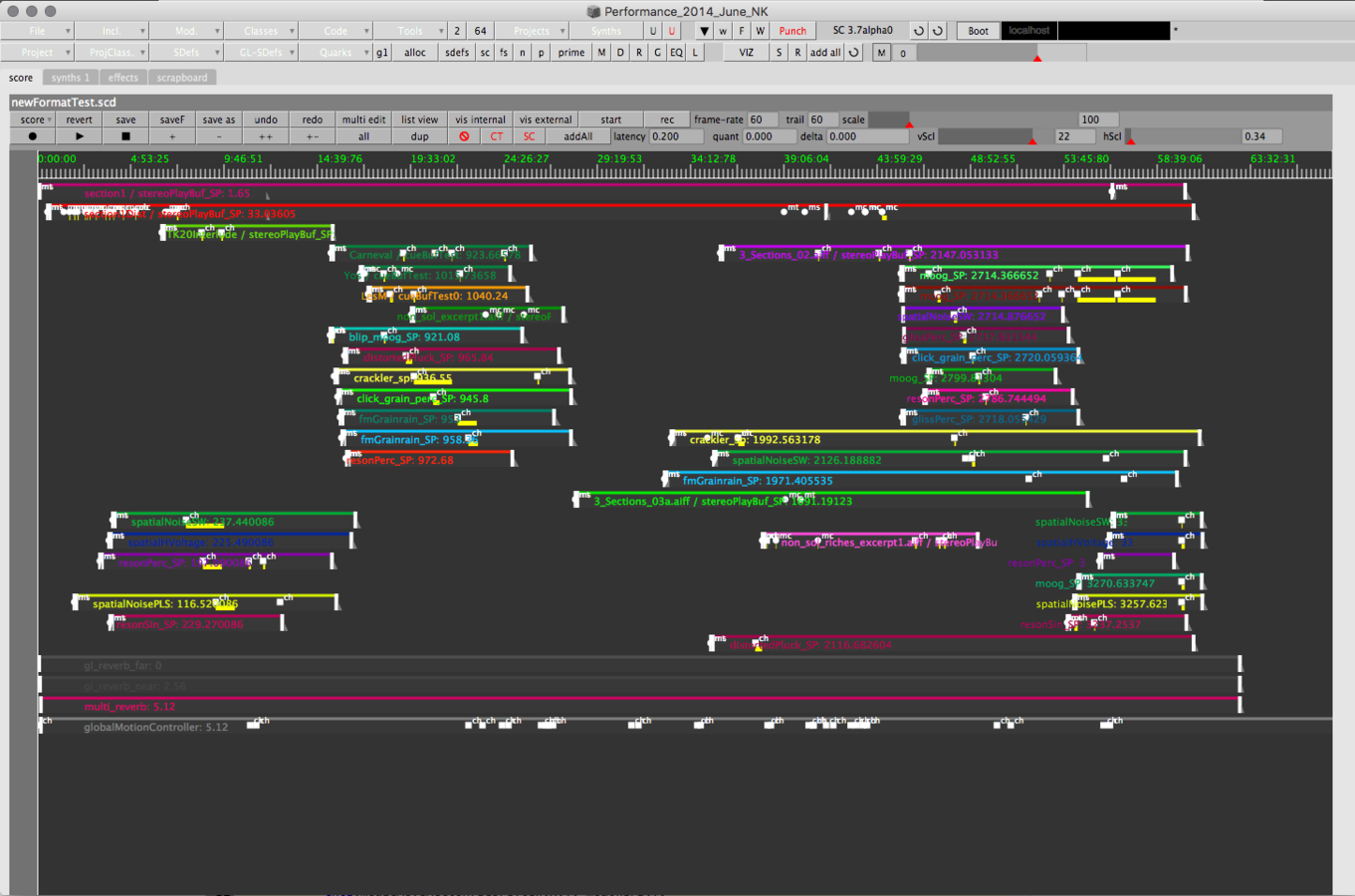Toggle the red U button in the top bar
Viewport: 1355px width, 896px height.
671,31
